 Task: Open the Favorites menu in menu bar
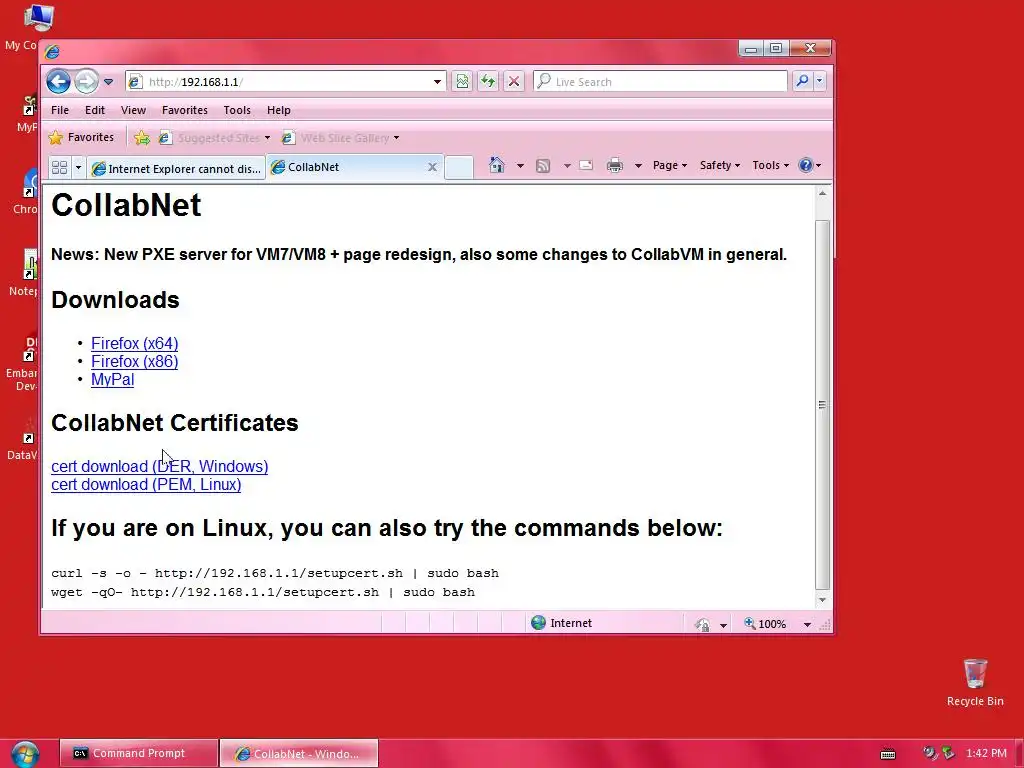click(x=185, y=110)
